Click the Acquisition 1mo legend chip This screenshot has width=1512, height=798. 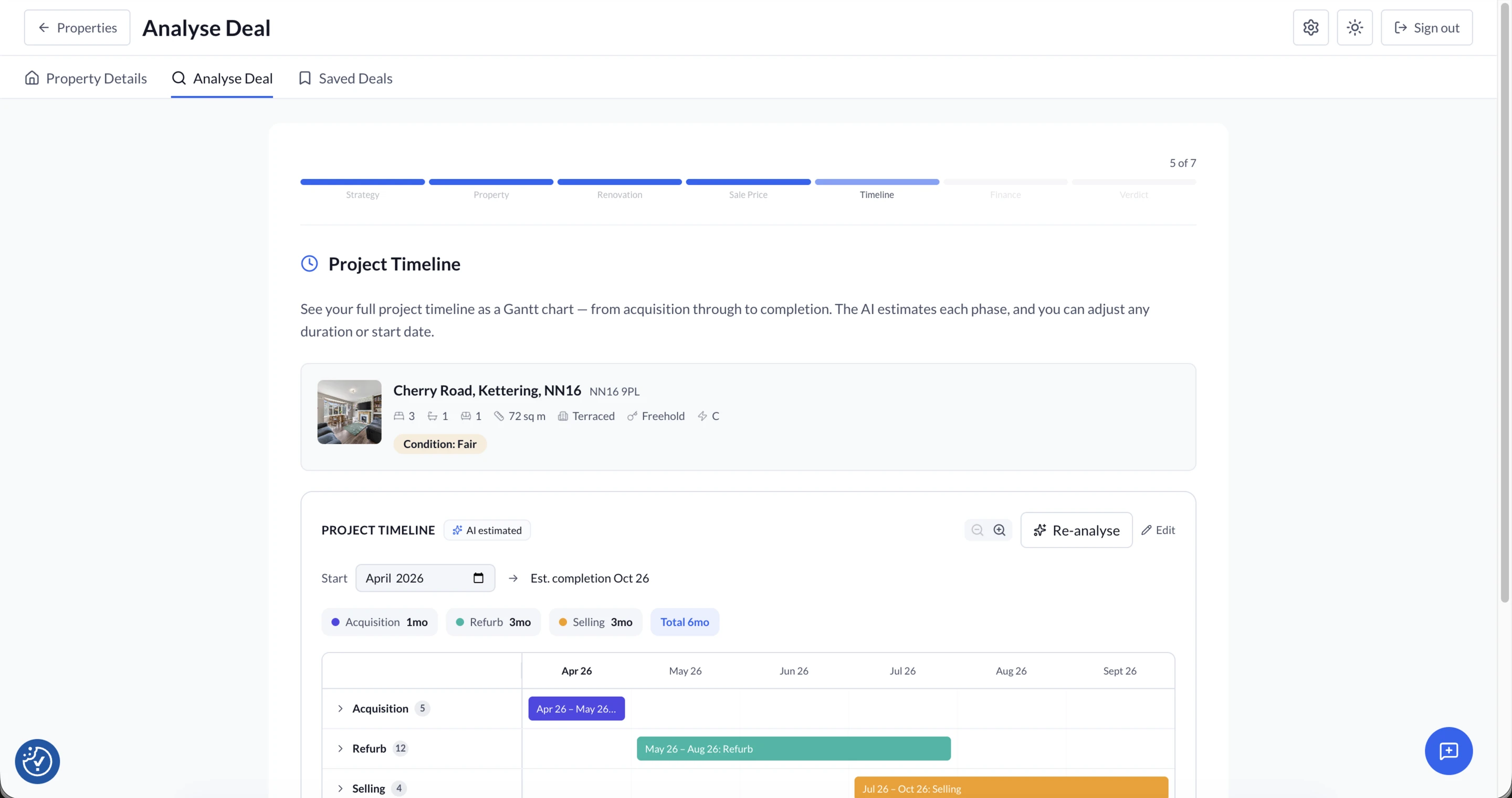pos(379,622)
